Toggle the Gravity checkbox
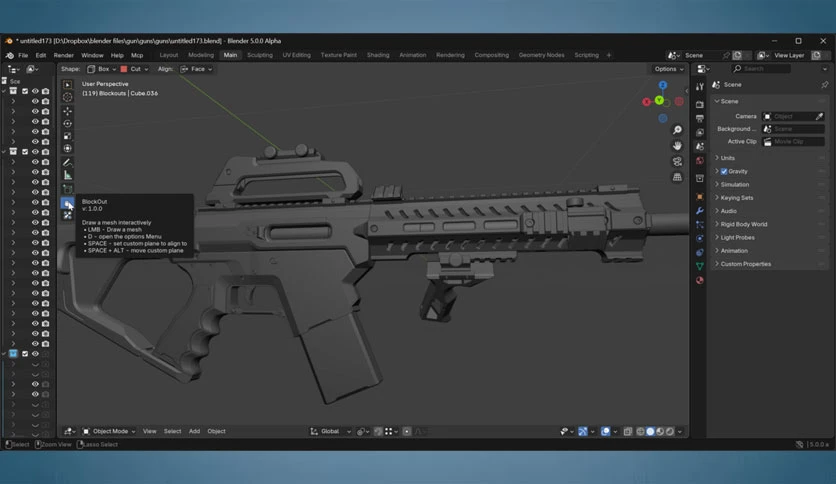This screenshot has width=836, height=484. point(724,172)
